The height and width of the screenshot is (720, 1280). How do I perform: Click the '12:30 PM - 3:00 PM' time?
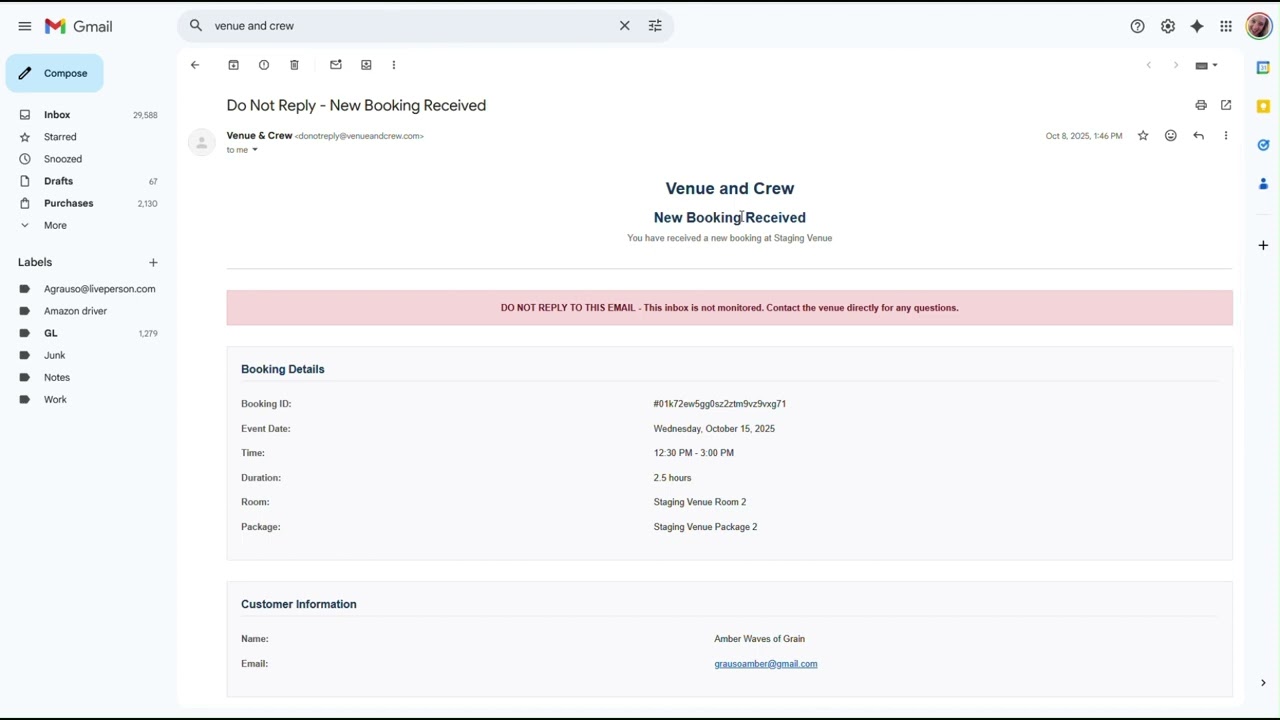(694, 453)
